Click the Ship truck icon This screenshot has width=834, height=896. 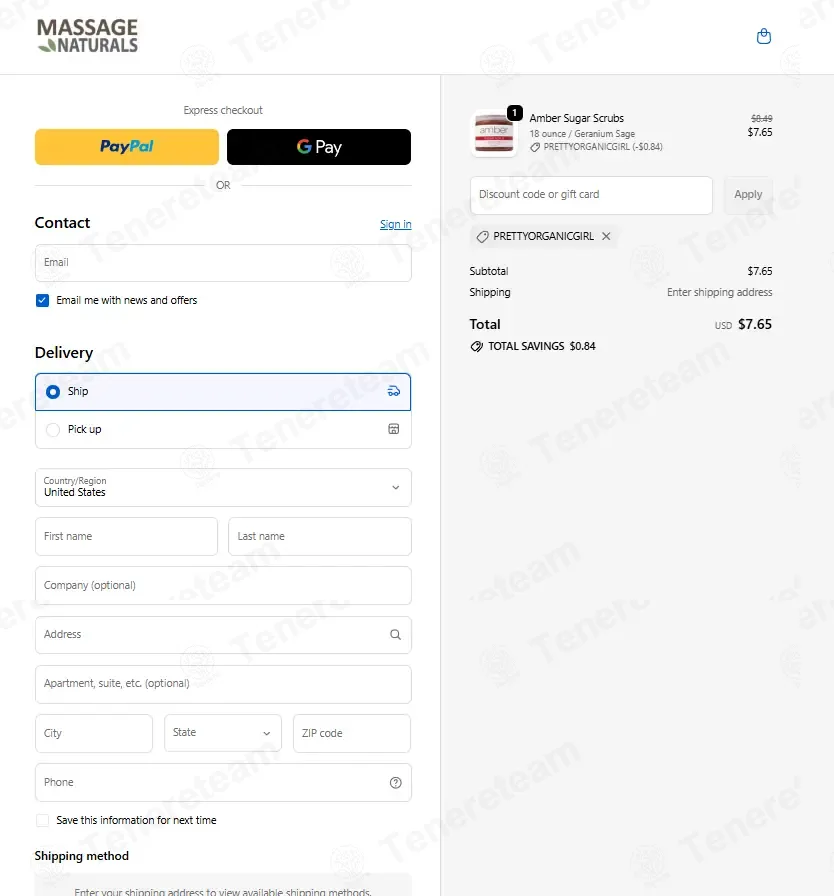pos(394,391)
